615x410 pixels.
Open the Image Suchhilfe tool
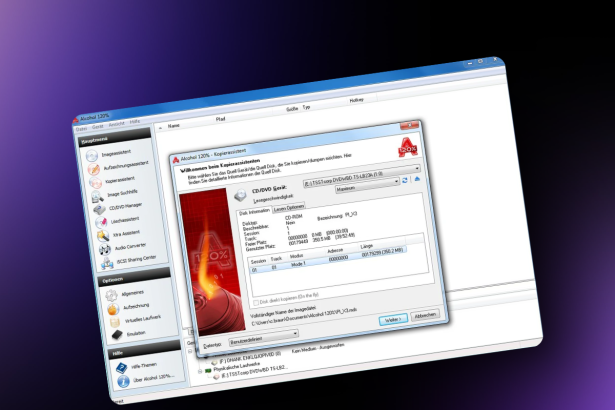[122, 193]
